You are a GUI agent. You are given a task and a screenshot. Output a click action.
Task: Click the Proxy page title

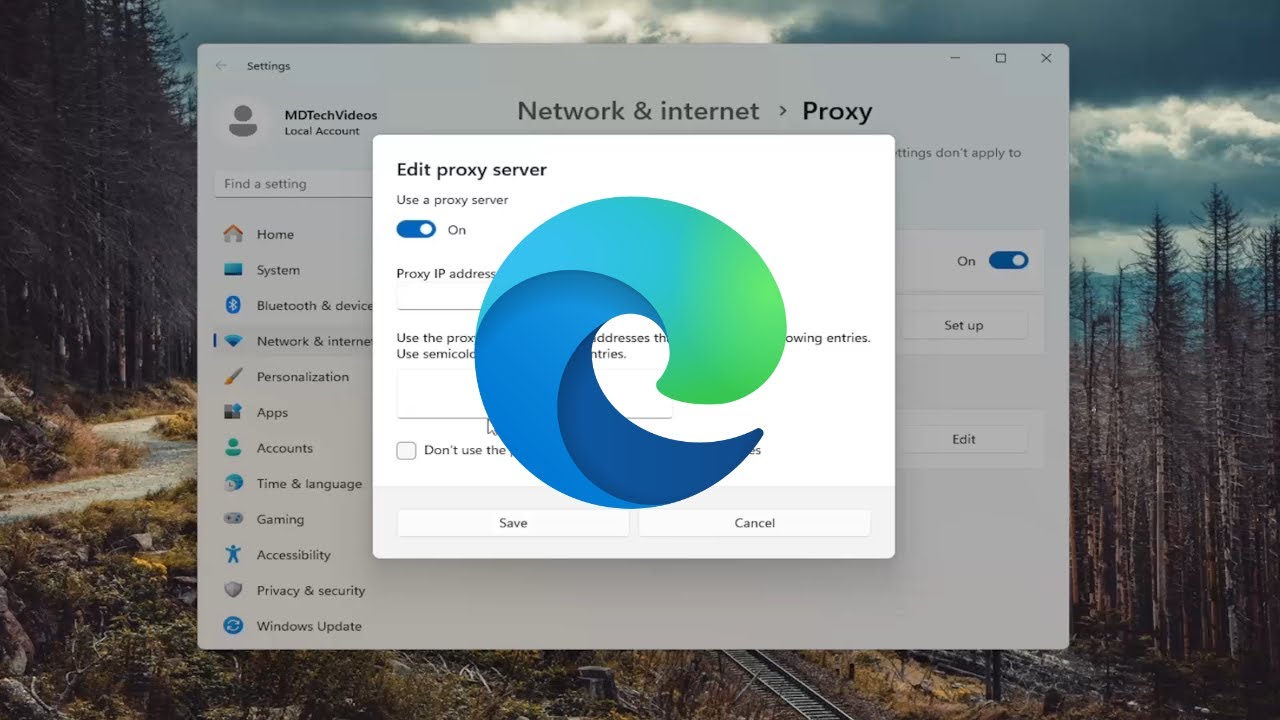(837, 111)
